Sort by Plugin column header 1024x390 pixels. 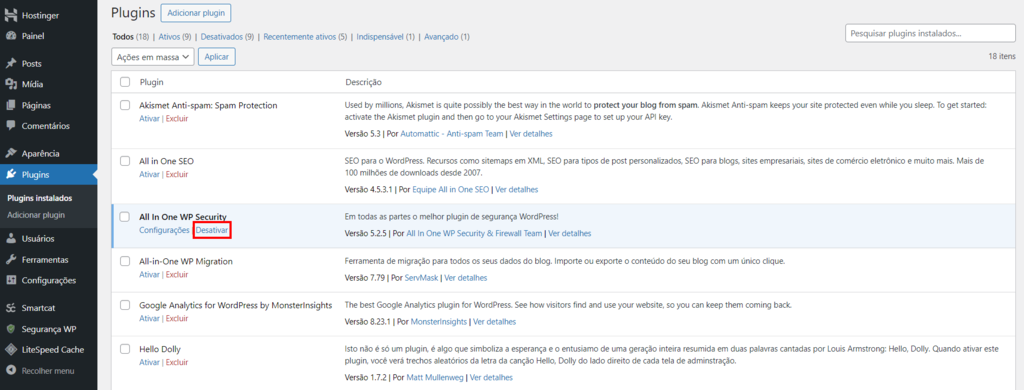click(152, 82)
